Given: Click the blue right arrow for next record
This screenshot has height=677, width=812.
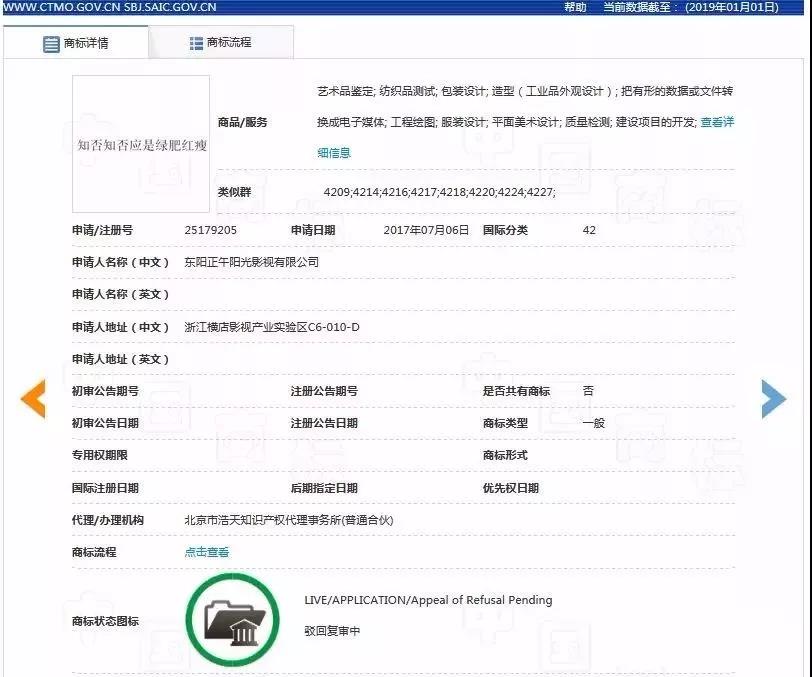Looking at the screenshot, I should tap(774, 398).
